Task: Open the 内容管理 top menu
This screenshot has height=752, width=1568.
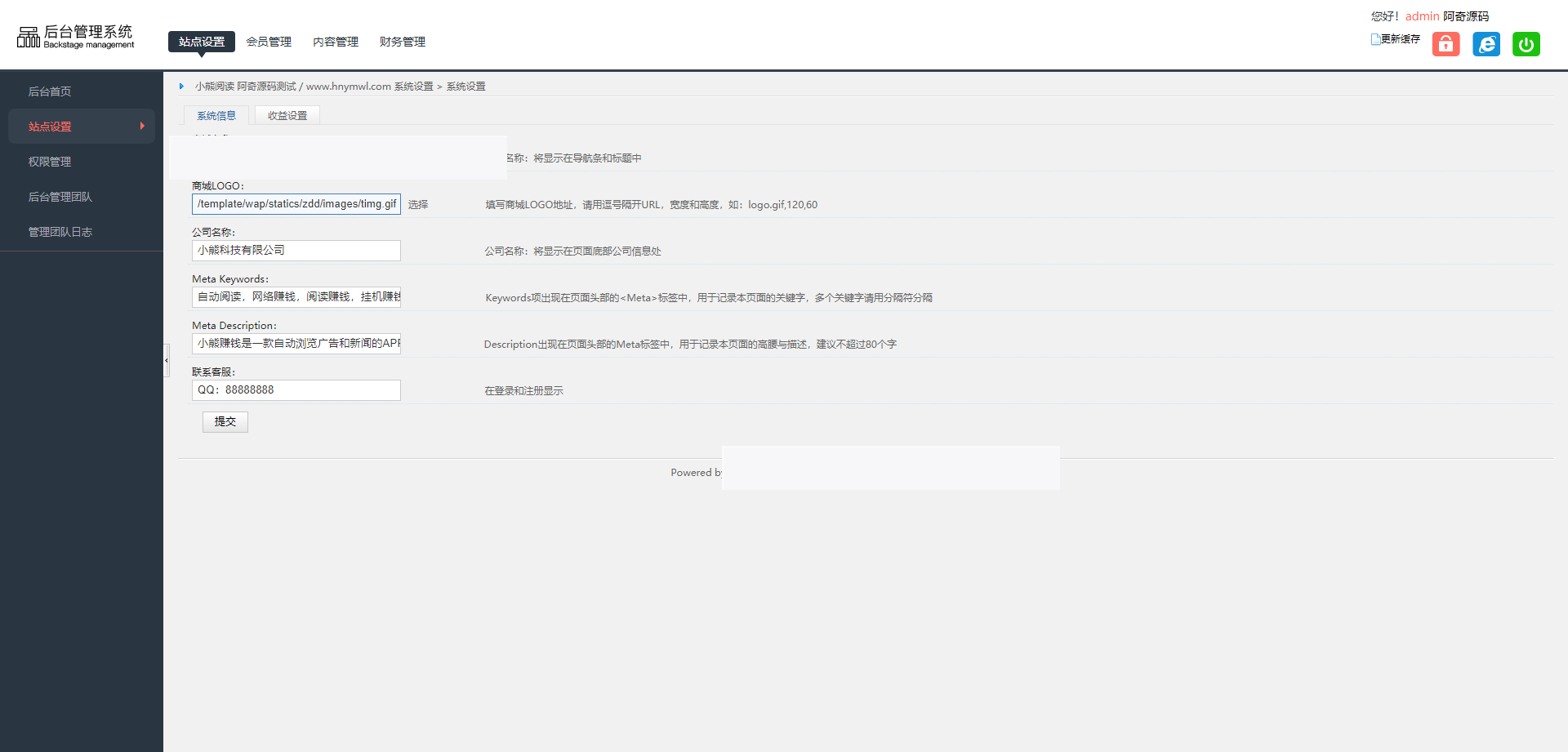Action: [x=336, y=42]
